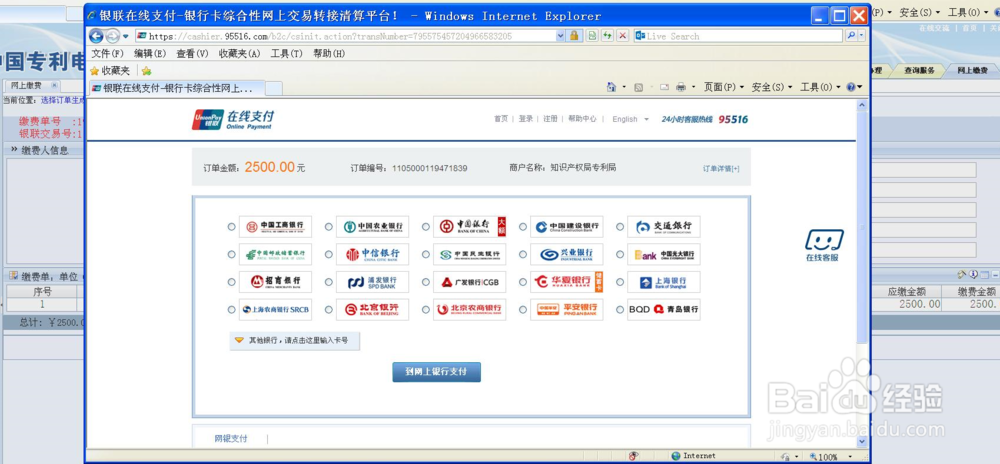The image size is (1000, 464).
Task: Click the 网银支付 tab link
Action: 231,439
